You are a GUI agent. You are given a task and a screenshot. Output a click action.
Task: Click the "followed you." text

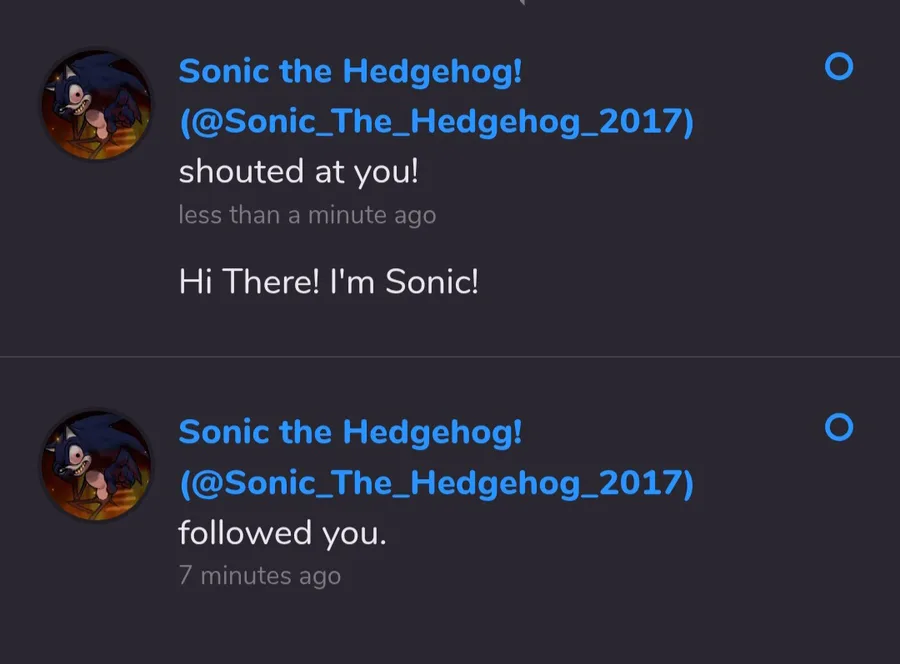click(282, 533)
